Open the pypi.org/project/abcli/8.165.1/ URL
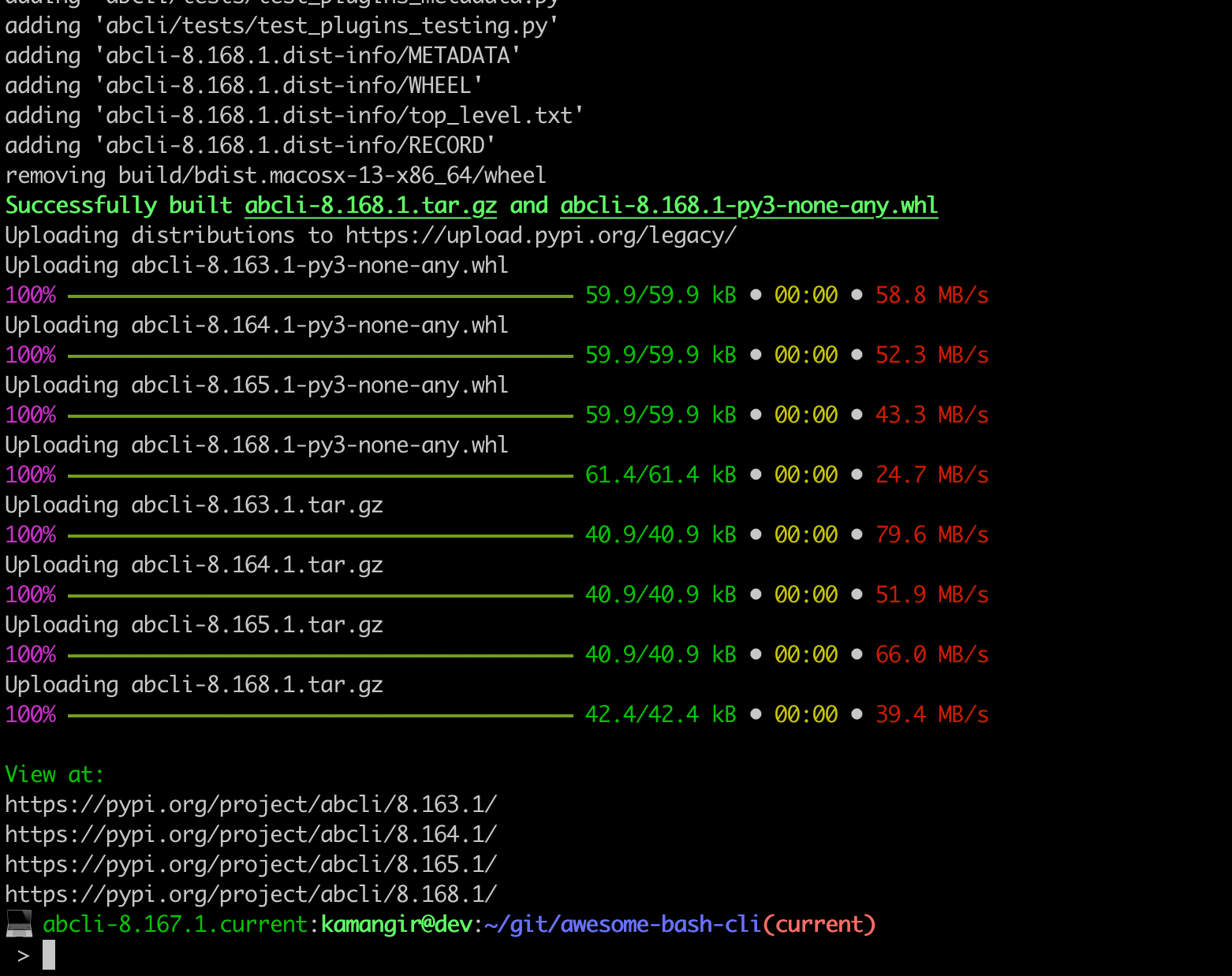This screenshot has width=1232, height=976. [x=251, y=865]
